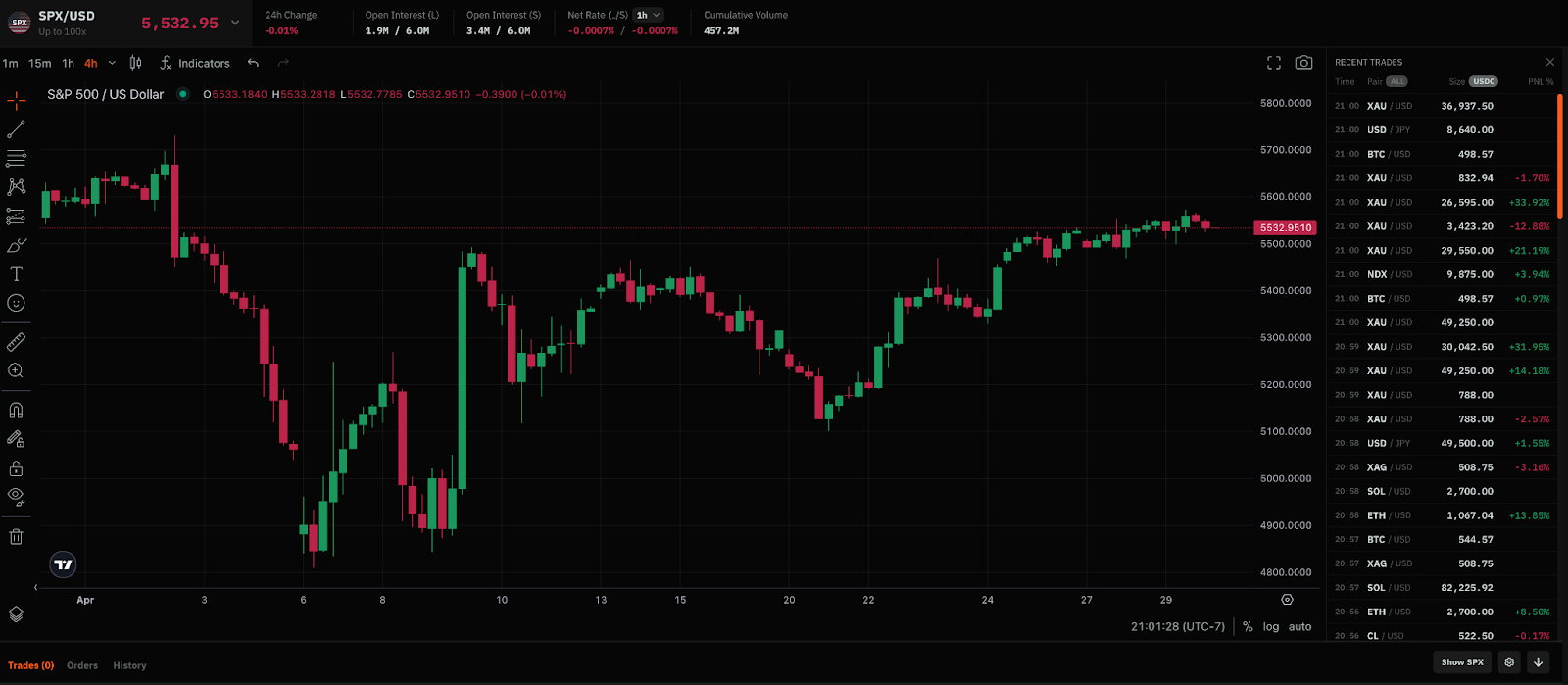This screenshot has height=685, width=1568.
Task: Click the SOL/USD 82,225.92 trade row
Action: click(1442, 588)
